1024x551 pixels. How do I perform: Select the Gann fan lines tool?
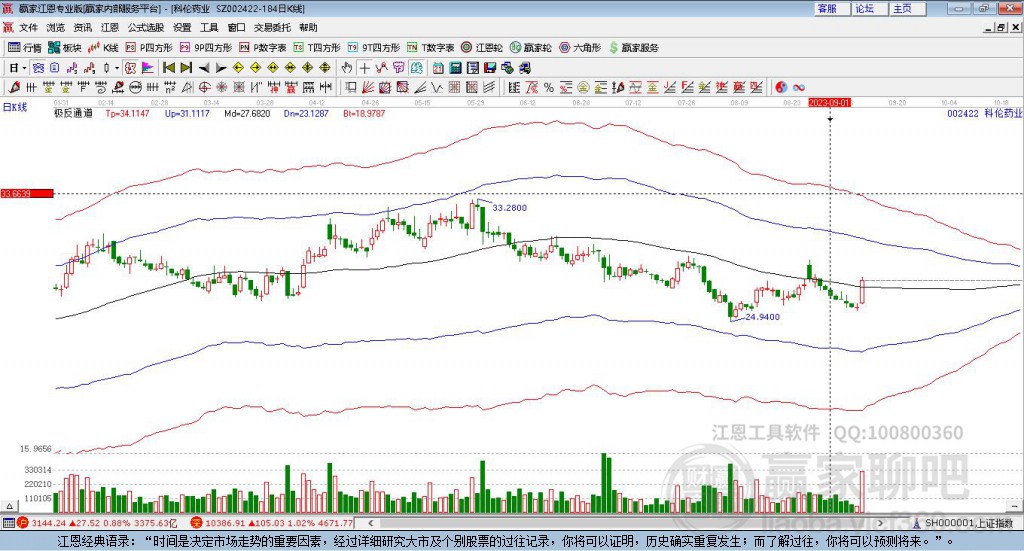click(368, 87)
